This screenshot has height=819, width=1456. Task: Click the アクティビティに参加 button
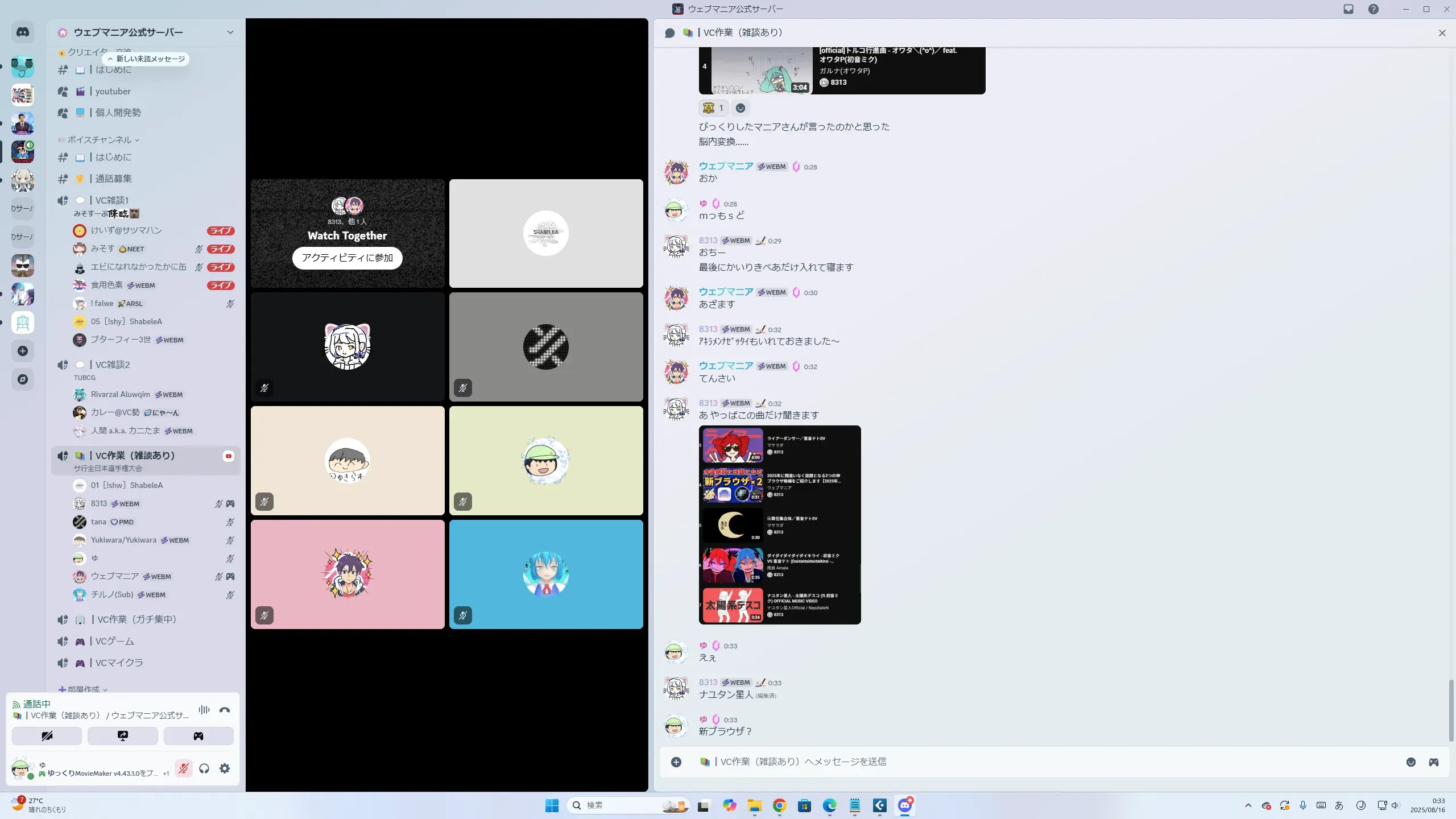click(347, 258)
